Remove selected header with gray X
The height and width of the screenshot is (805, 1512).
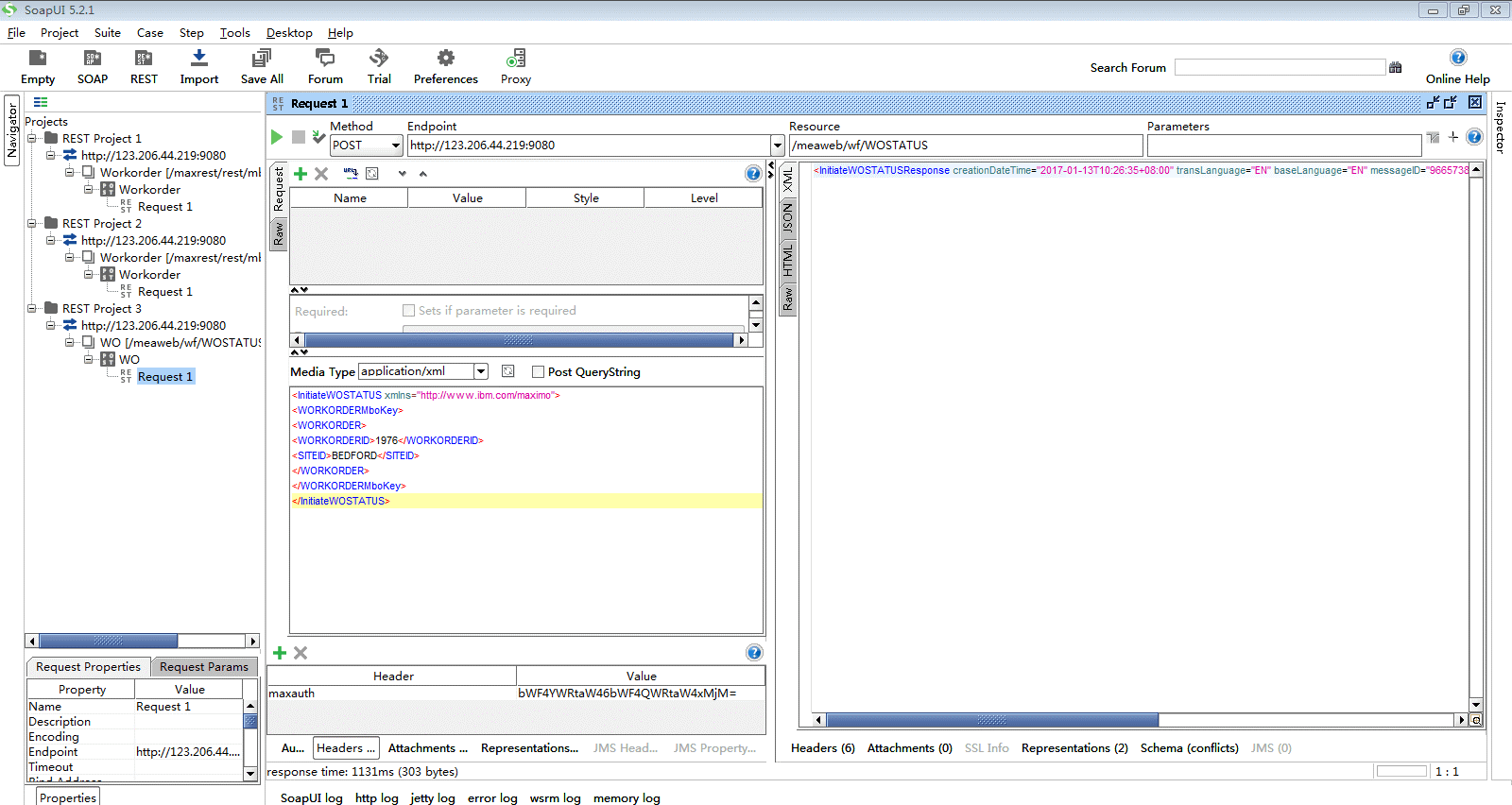(301, 653)
